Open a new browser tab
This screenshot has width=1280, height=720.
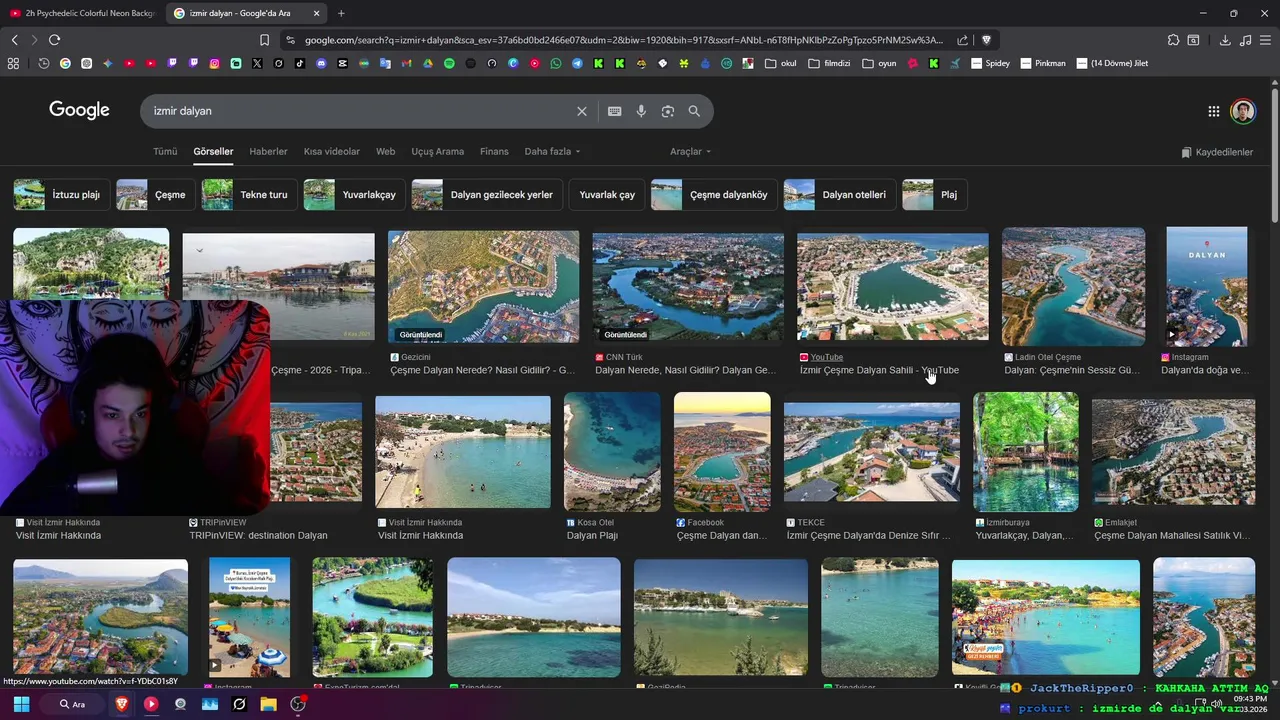coord(341,13)
